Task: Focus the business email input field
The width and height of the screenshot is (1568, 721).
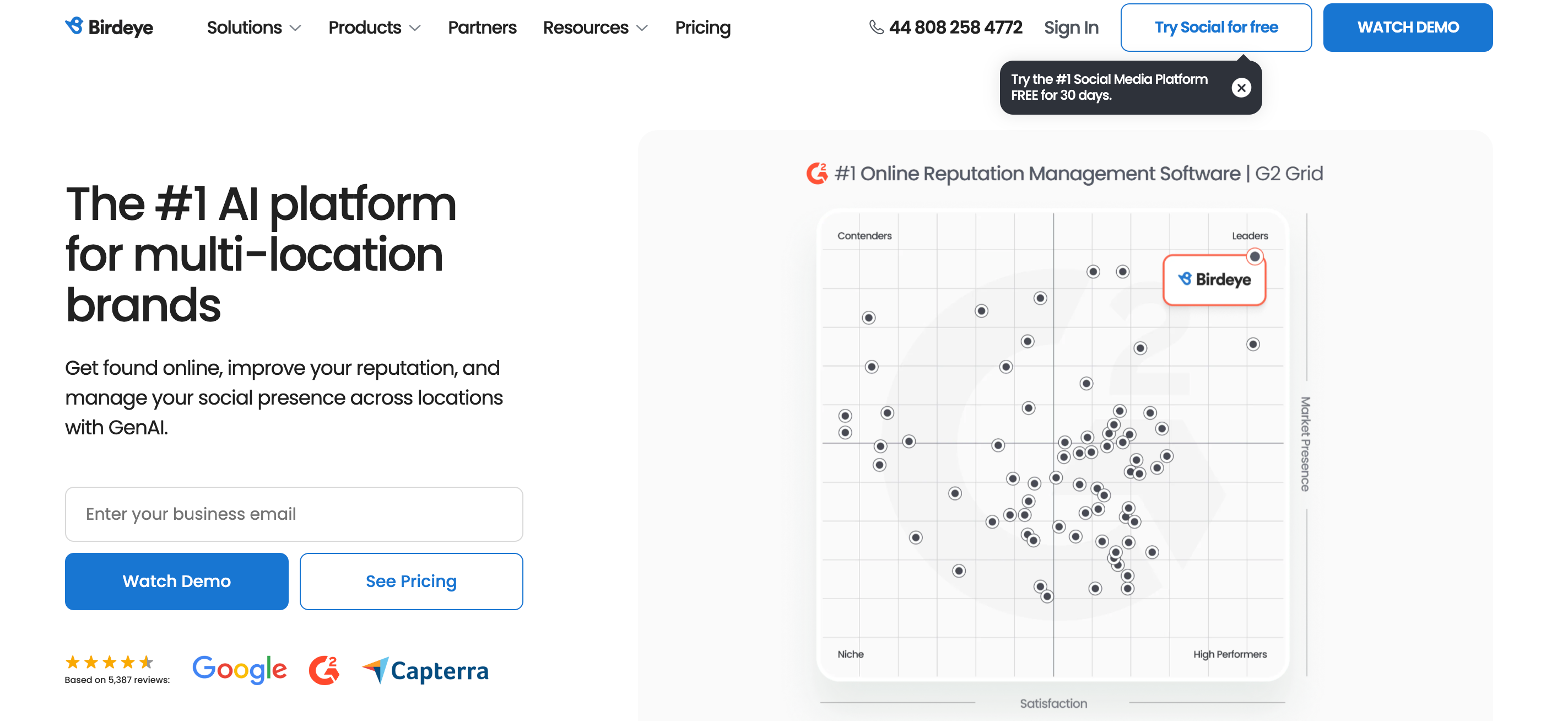Action: coord(294,514)
